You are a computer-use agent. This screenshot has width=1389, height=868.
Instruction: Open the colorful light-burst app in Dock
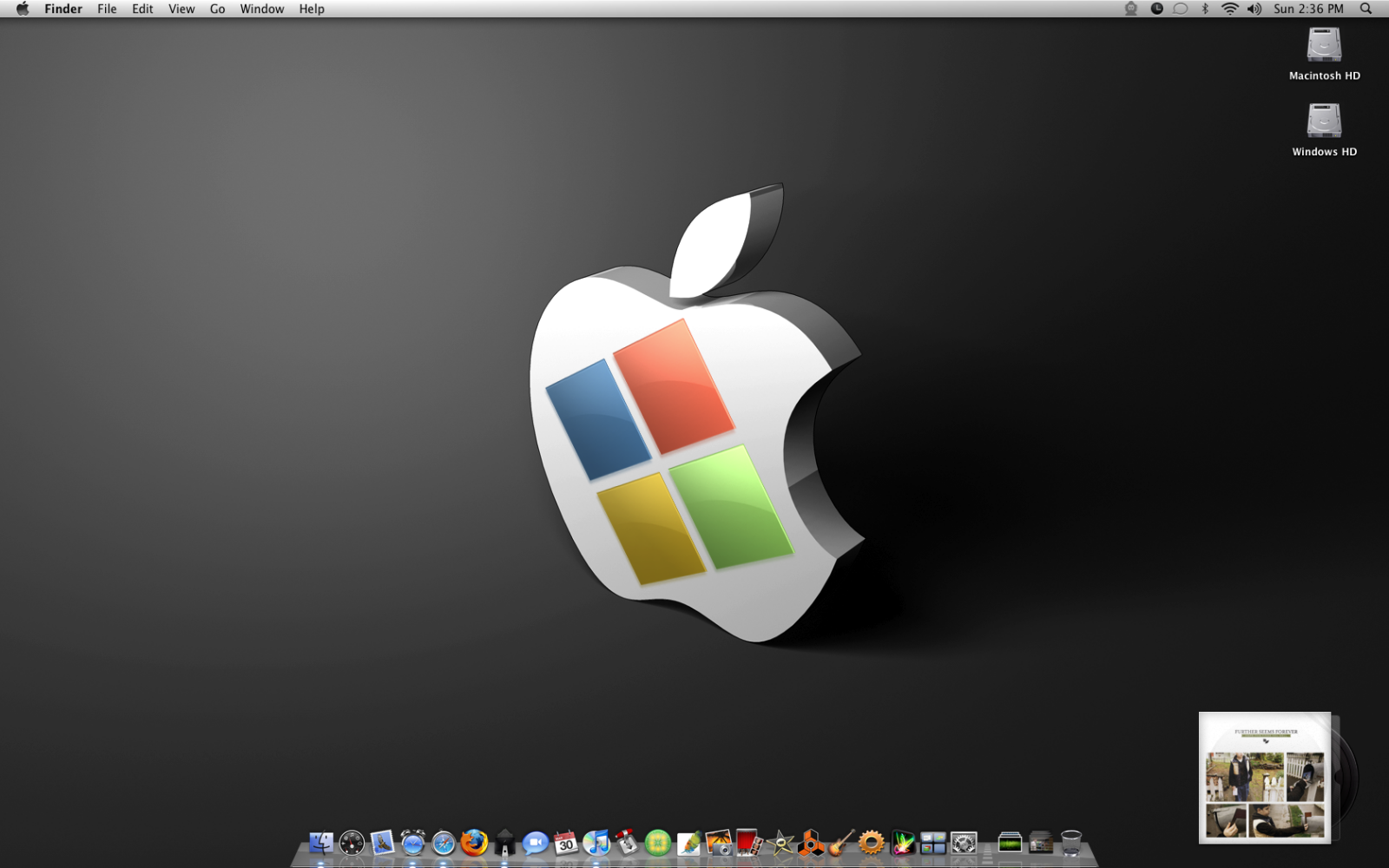click(903, 843)
